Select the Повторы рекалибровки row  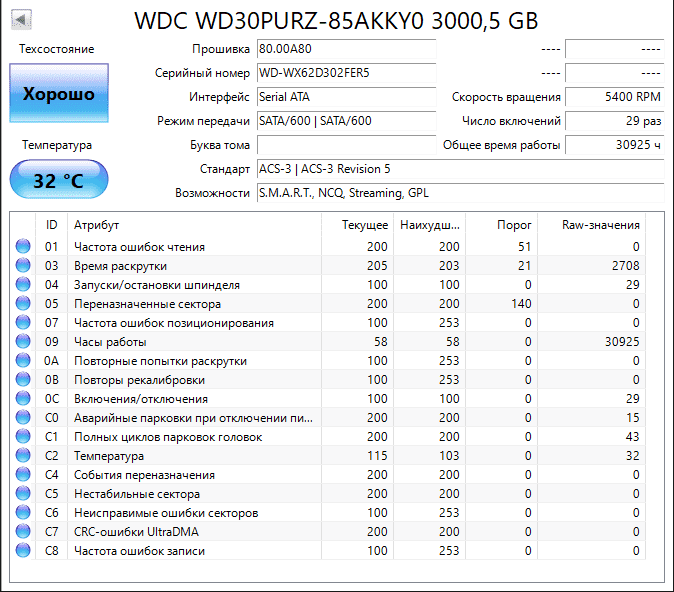click(x=328, y=379)
